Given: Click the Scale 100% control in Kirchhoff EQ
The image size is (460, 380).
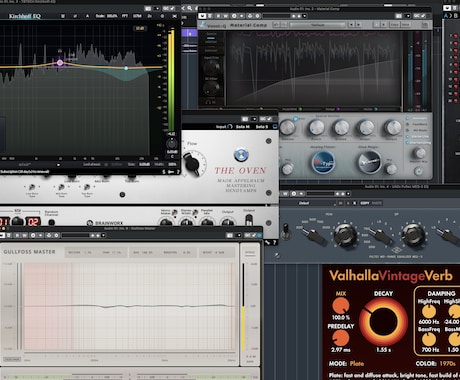Looking at the screenshot, I should (x=106, y=16).
